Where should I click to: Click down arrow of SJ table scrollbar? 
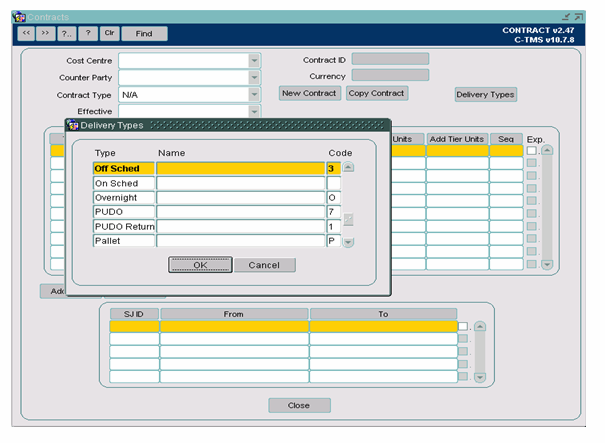[480, 377]
